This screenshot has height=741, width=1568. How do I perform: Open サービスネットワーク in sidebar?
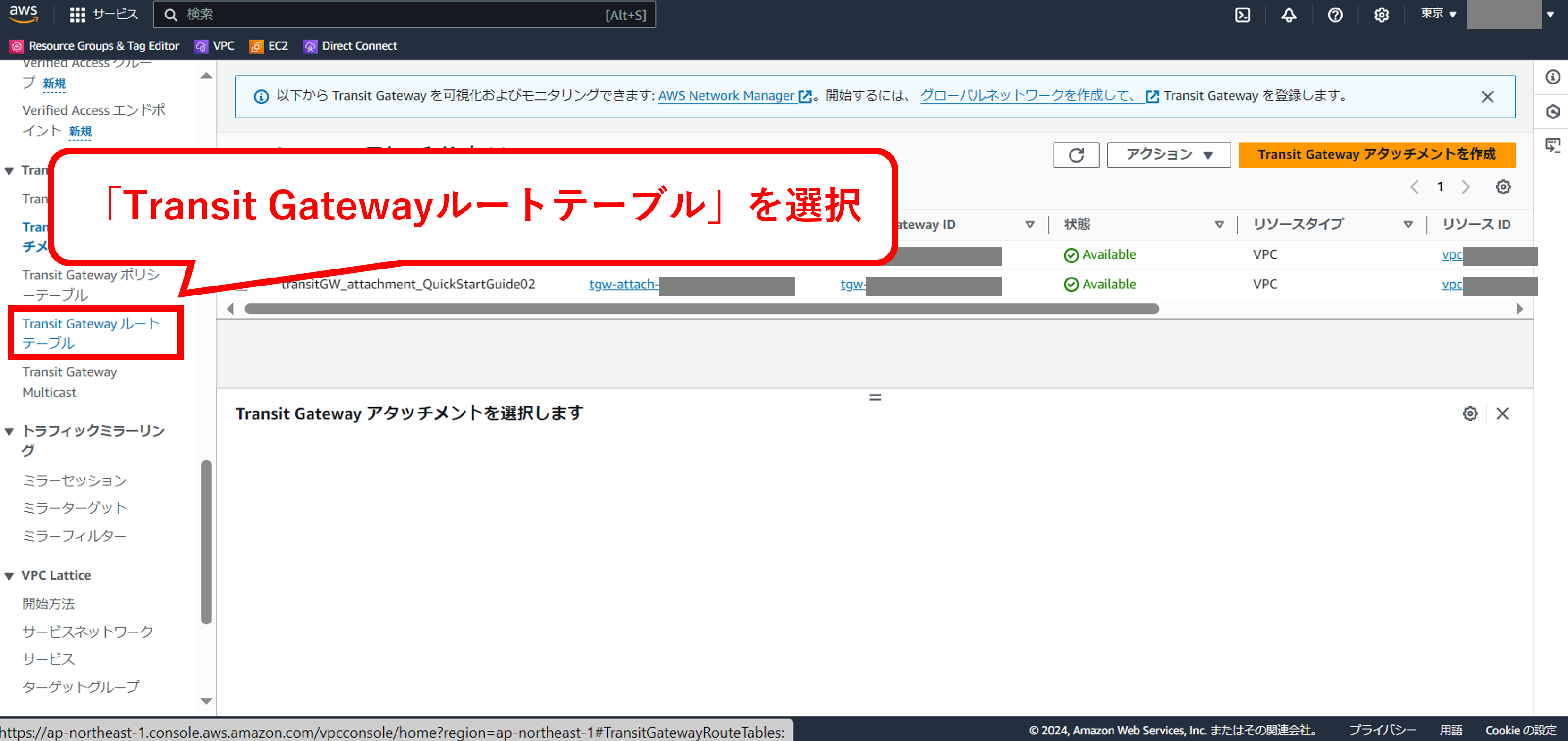tap(88, 632)
